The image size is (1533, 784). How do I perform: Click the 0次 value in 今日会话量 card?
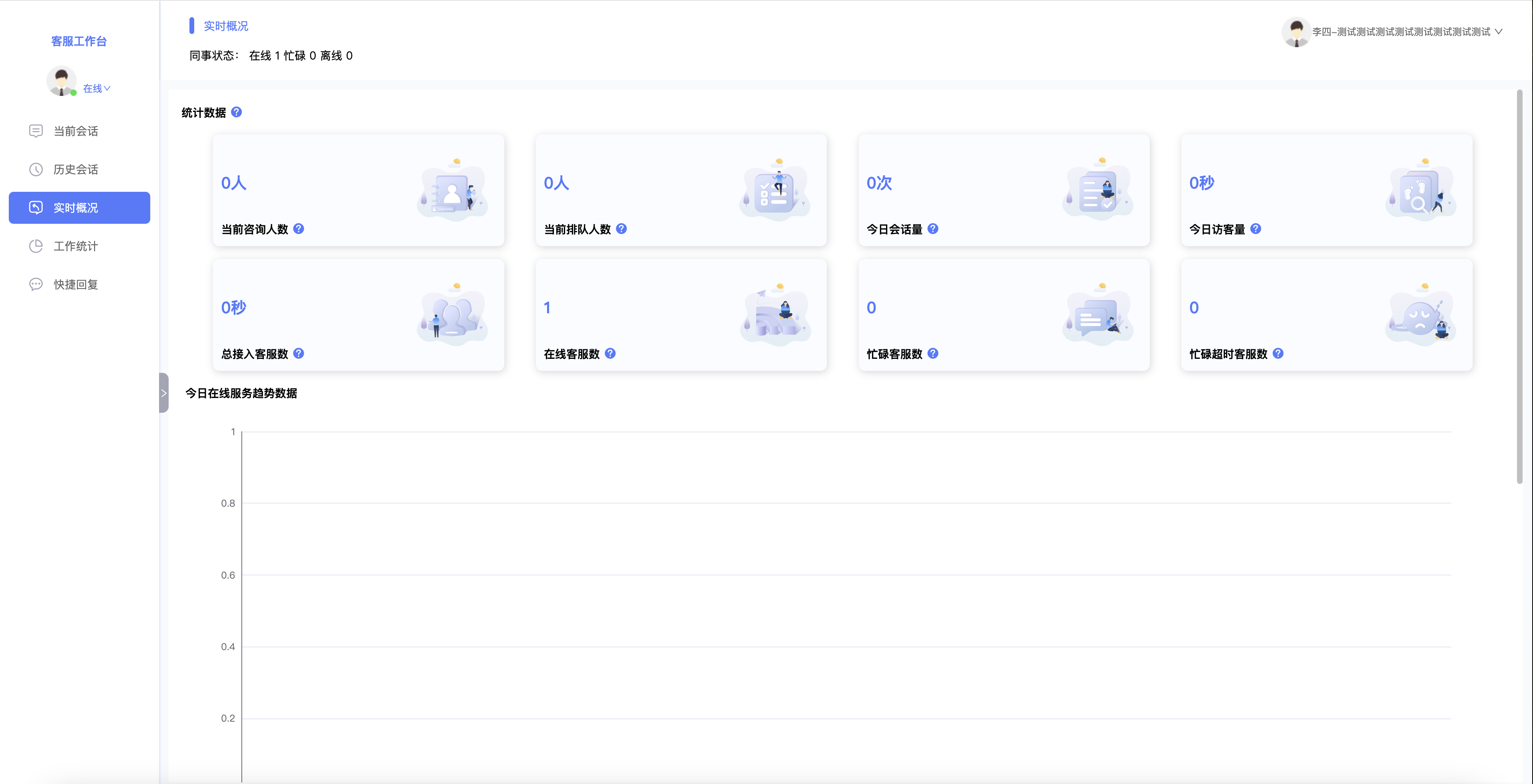[x=879, y=183]
